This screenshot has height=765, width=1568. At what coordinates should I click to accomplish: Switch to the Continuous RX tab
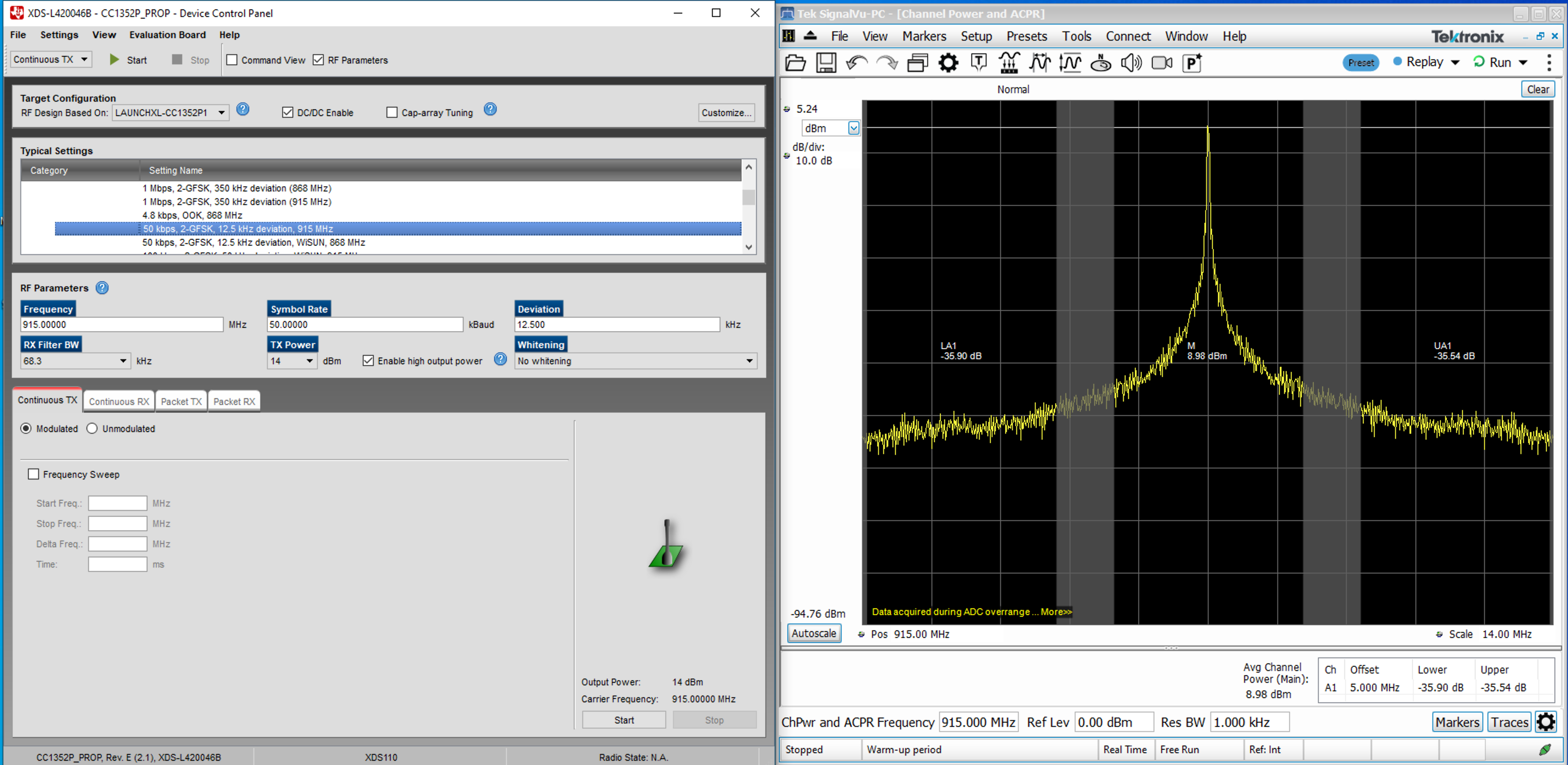119,402
